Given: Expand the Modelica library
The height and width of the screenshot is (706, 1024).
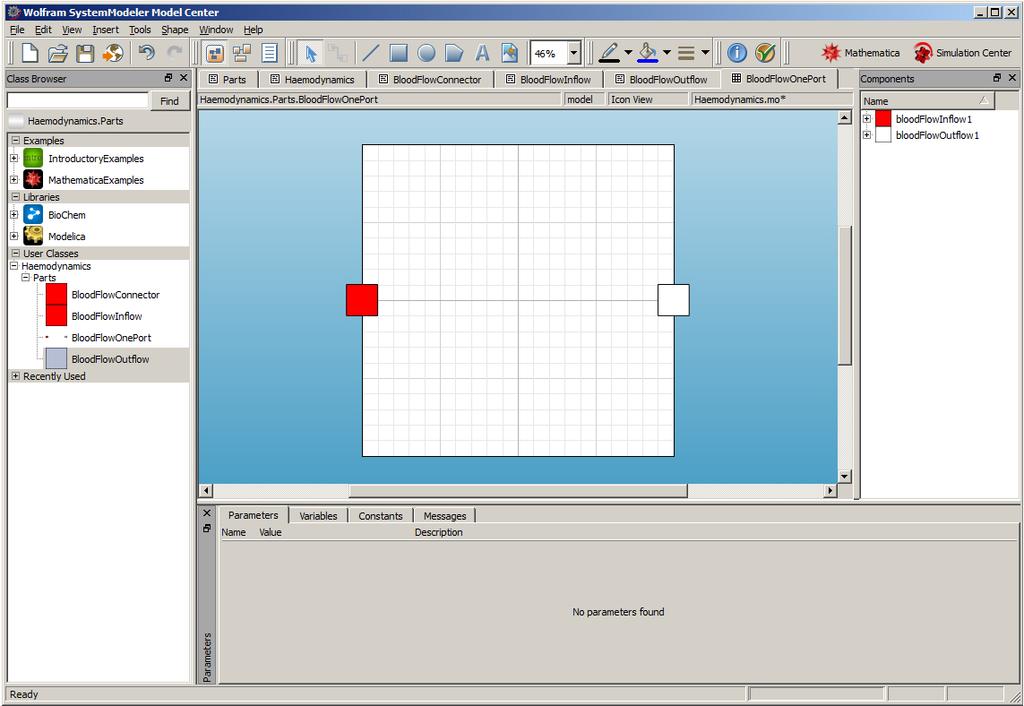Looking at the screenshot, I should [14, 236].
